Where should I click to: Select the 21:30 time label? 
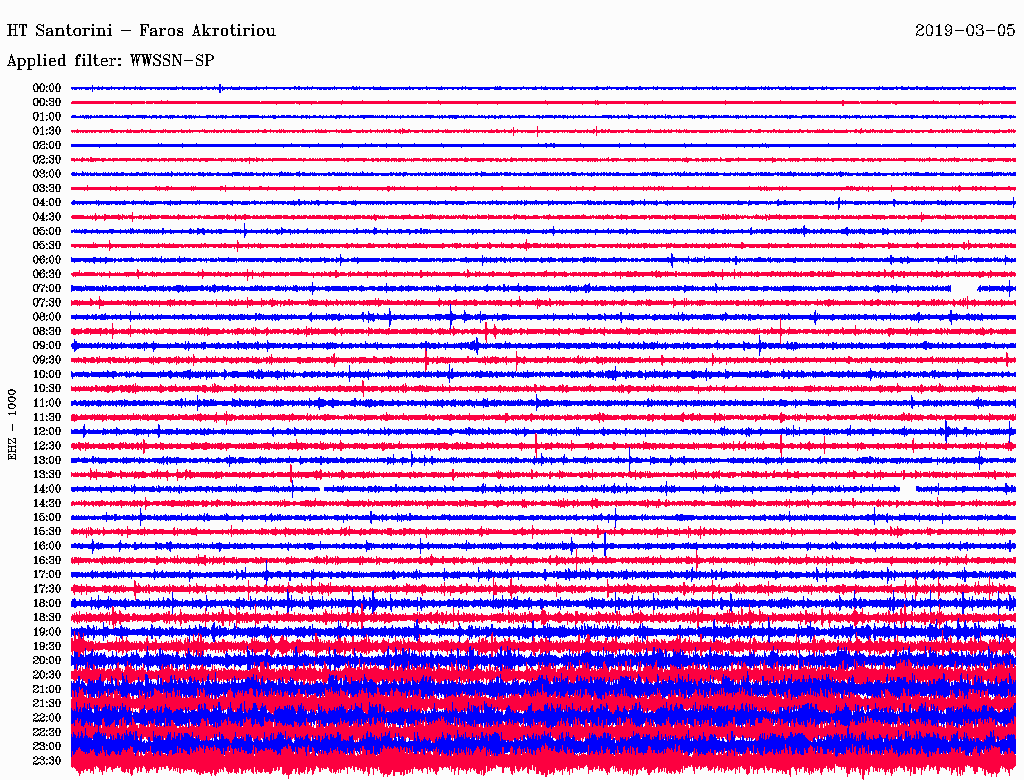47,704
